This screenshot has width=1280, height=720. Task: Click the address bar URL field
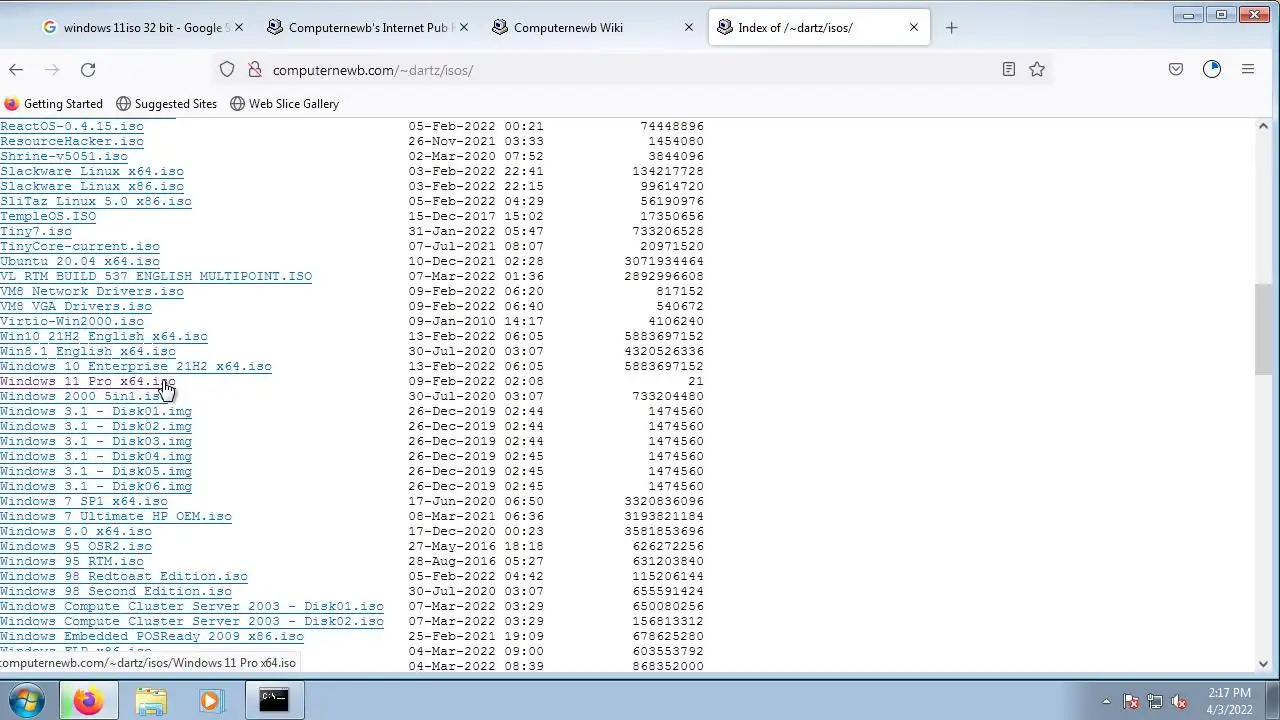tap(630, 69)
